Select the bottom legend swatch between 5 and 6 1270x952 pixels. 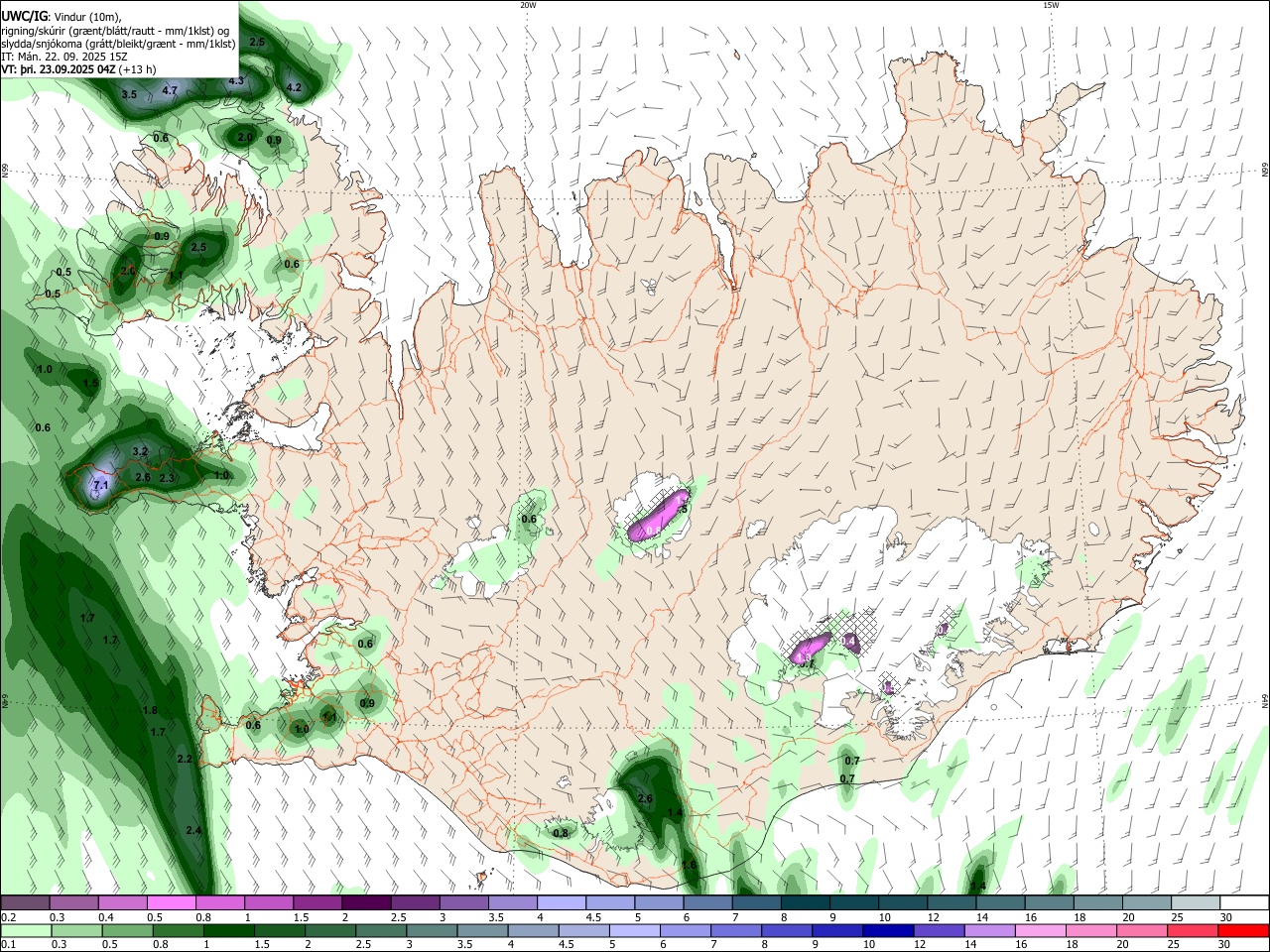click(634, 930)
